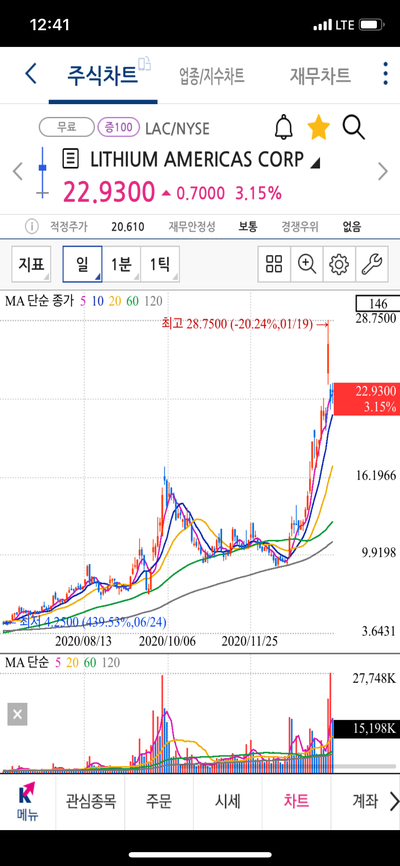Viewport: 400px width, 866px height.
Task: Open 시세 bottom tab
Action: pyautogui.click(x=228, y=801)
